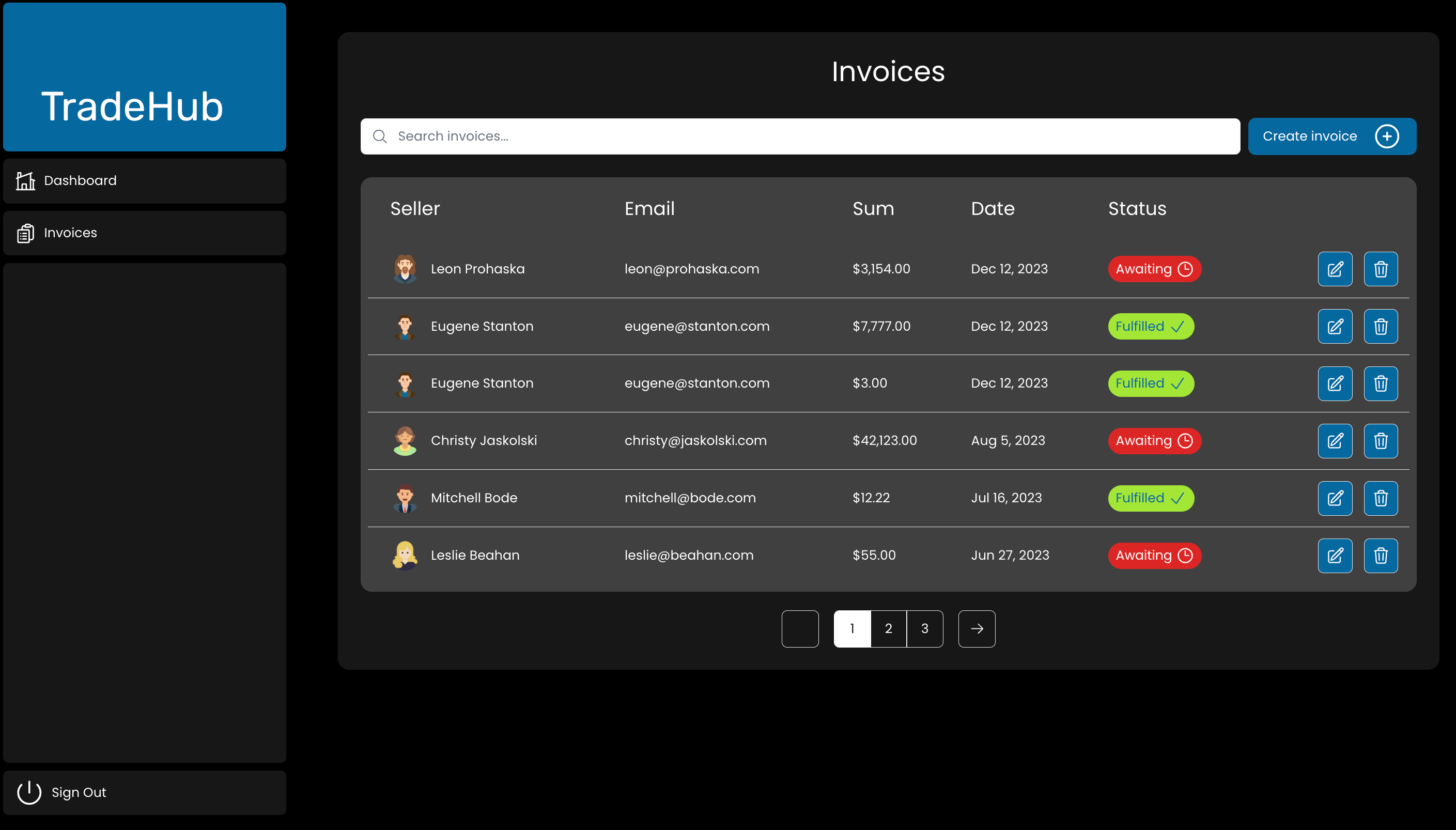
Task: Delete Leon Prohaska's invoice
Action: pyautogui.click(x=1380, y=269)
